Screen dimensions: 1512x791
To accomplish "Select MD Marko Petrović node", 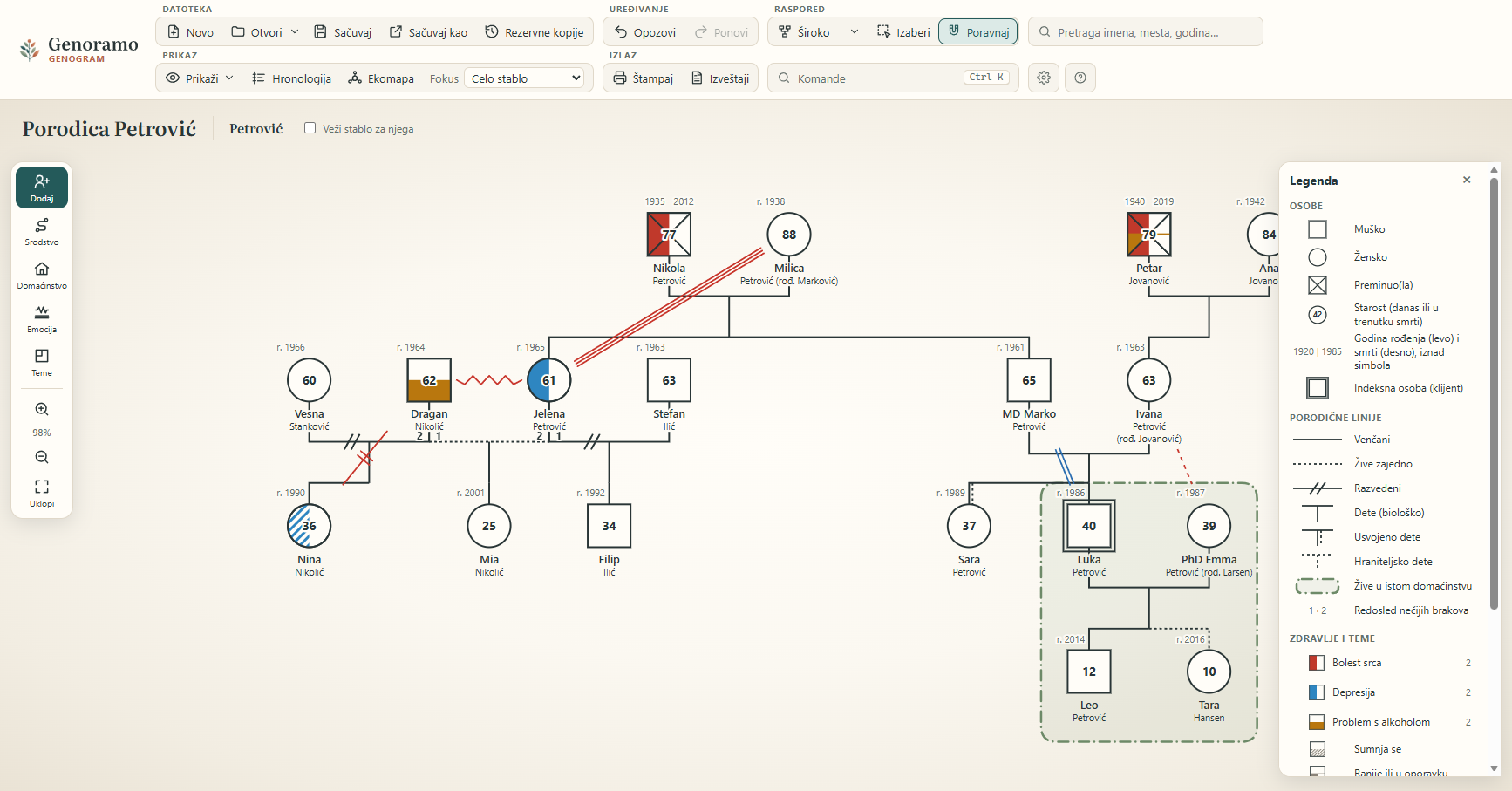I will point(1029,380).
